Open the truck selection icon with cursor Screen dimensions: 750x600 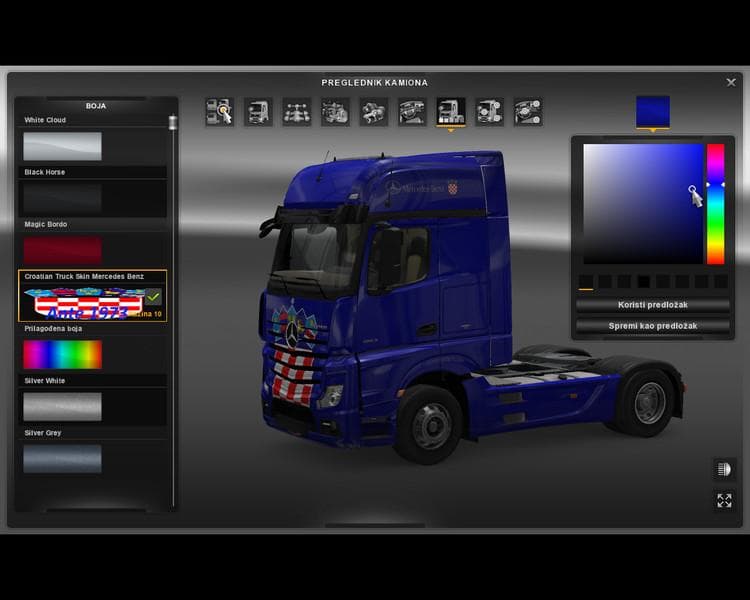pos(220,111)
